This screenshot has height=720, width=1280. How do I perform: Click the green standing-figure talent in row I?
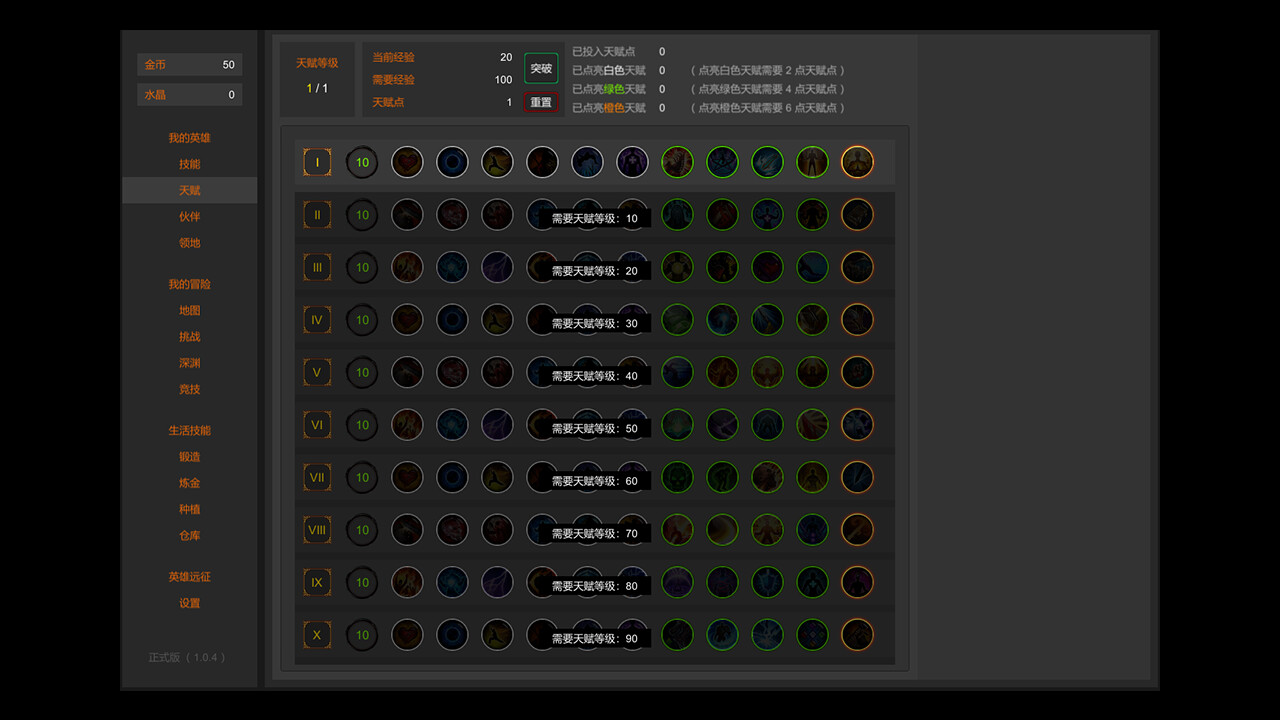click(812, 161)
